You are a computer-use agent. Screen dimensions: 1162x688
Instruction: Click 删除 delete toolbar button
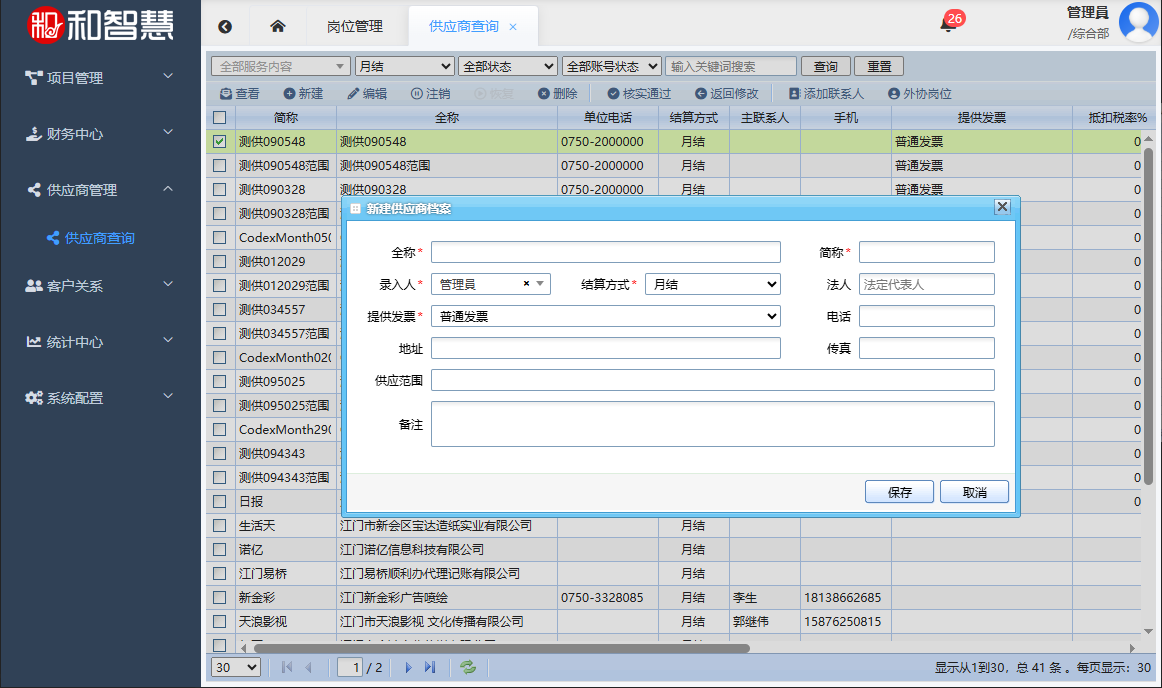tap(557, 93)
